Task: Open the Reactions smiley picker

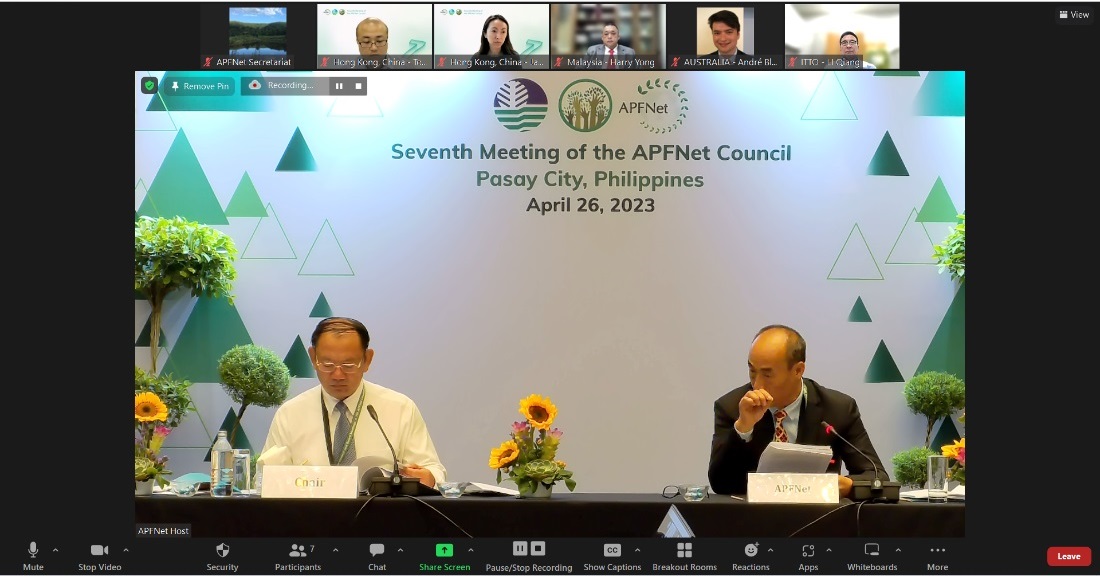Action: 751,555
